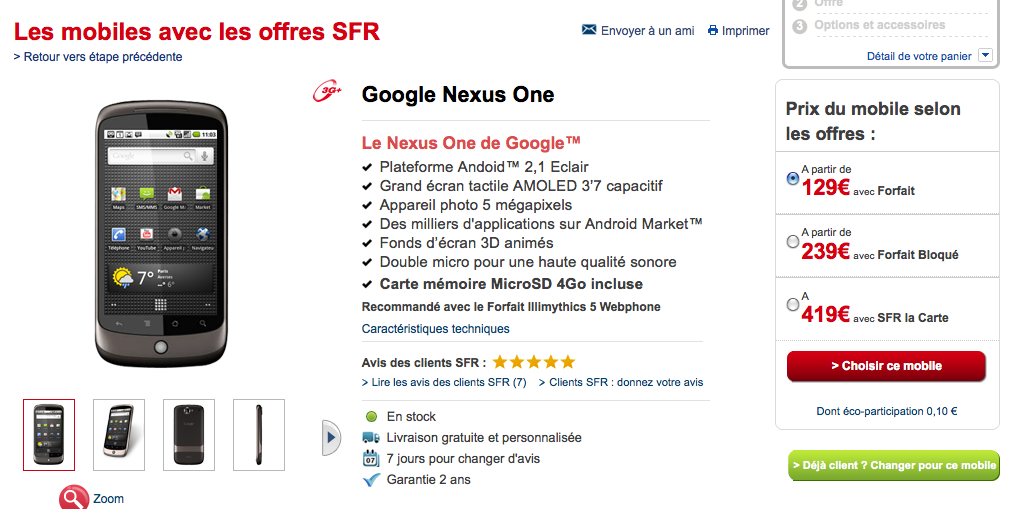Click the envelope icon for Envoyer à un ami
Viewport: 1035px width, 509px height.
click(589, 30)
